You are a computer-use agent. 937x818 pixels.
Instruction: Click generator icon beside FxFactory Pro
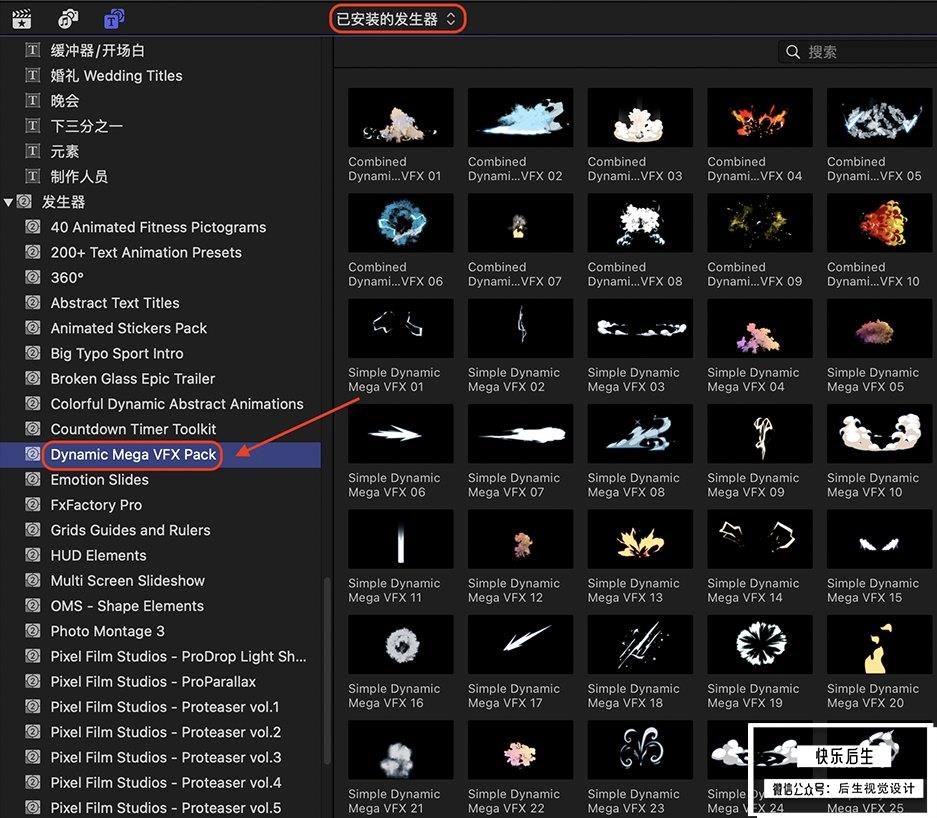click(x=33, y=504)
